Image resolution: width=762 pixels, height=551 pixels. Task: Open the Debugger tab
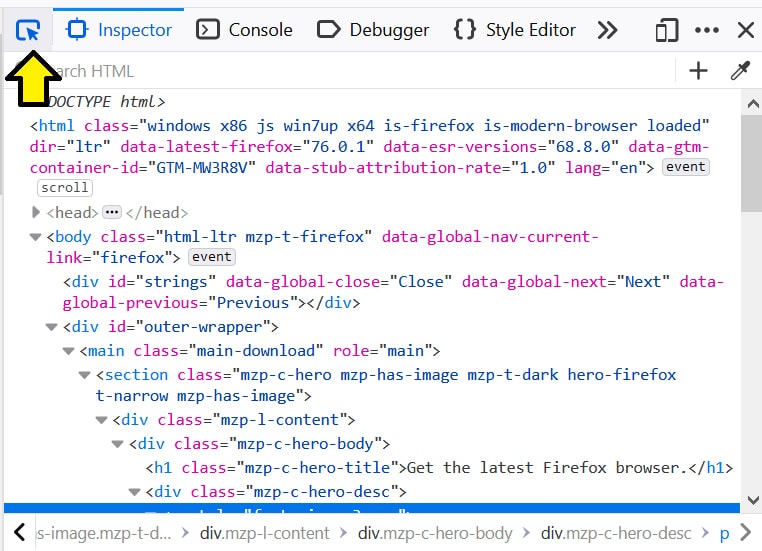tap(373, 30)
